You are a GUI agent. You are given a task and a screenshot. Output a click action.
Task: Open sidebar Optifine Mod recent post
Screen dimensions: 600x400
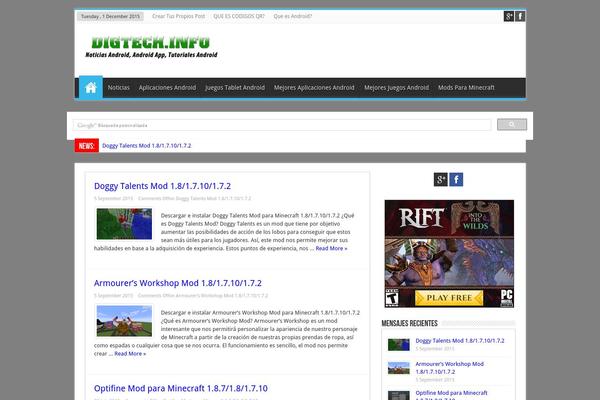click(452, 396)
